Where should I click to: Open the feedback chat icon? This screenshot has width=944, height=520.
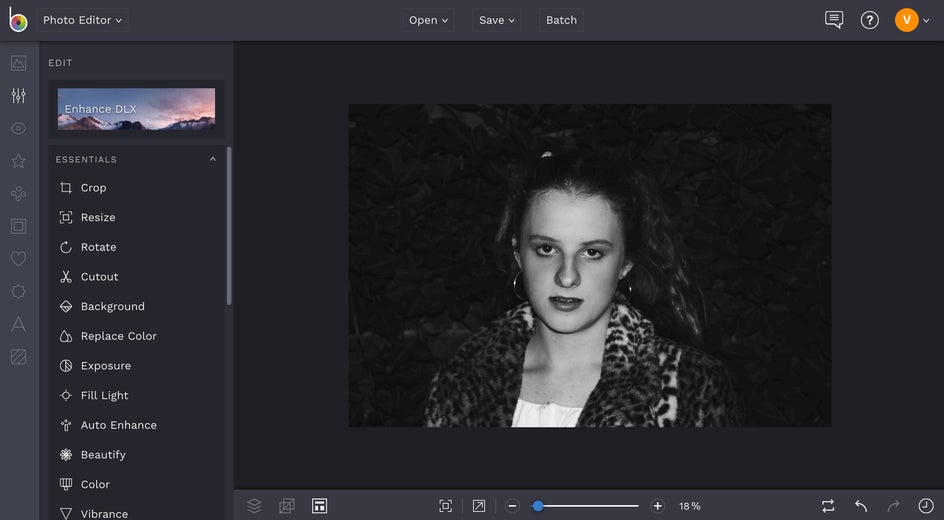834,20
